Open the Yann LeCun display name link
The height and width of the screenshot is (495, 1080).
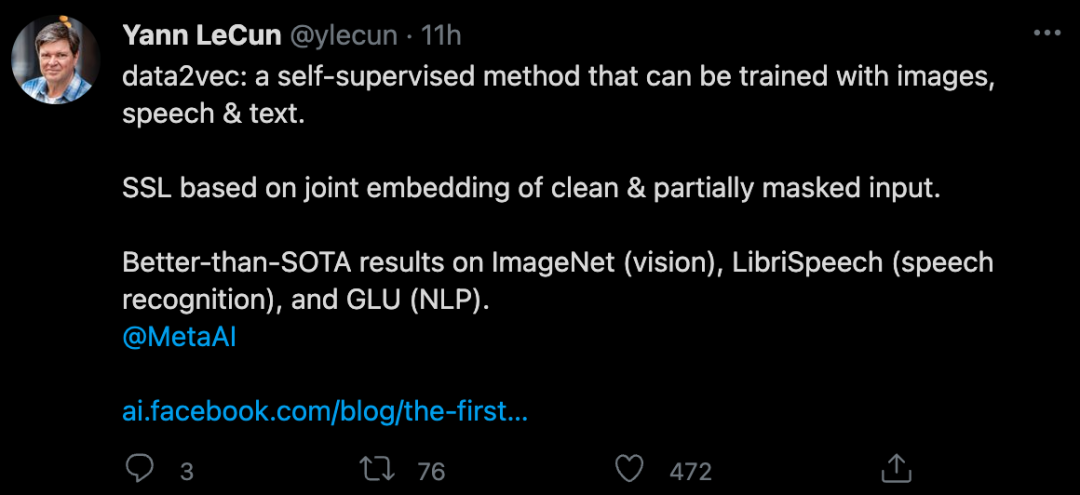[202, 36]
